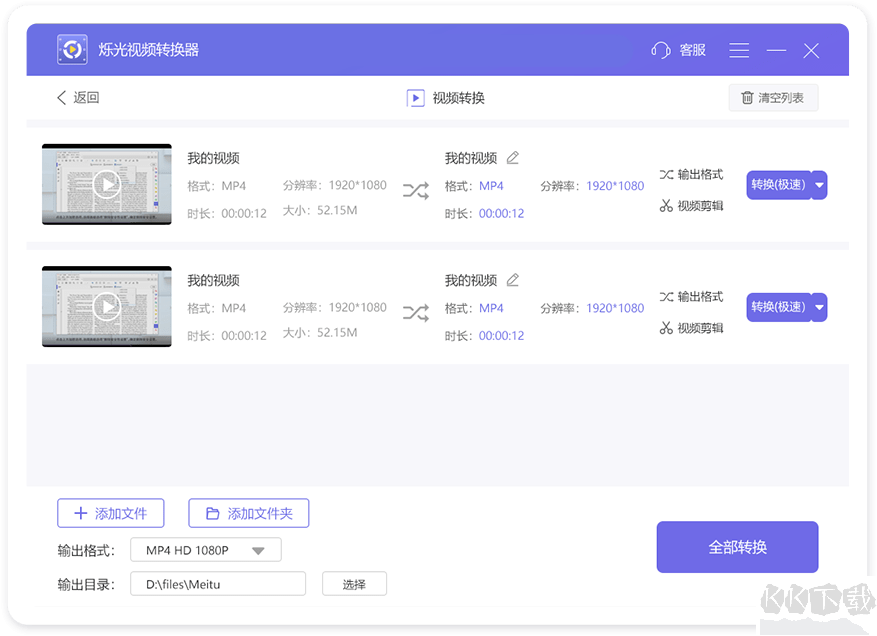Screen dimensions: 877x636
Task: Click the customer service headset icon
Action: click(x=659, y=49)
